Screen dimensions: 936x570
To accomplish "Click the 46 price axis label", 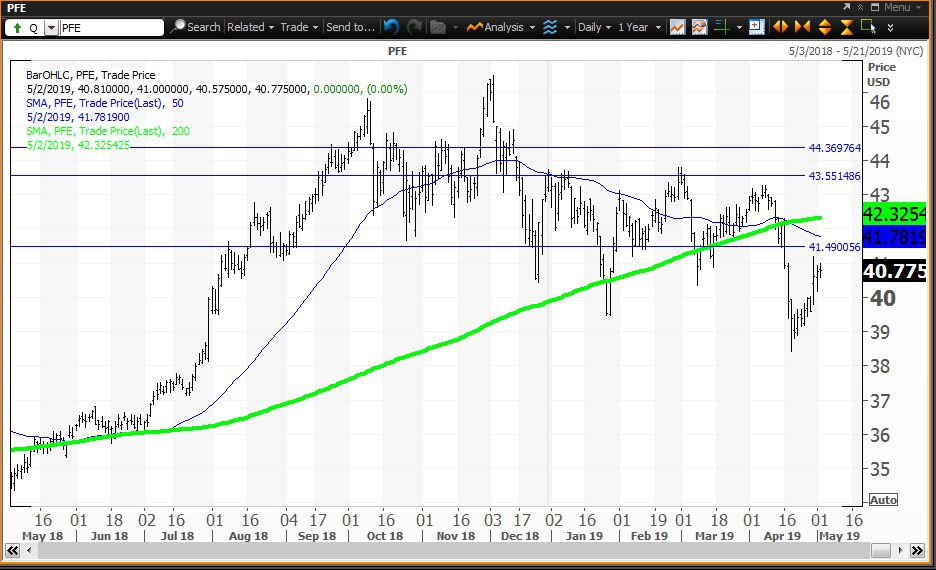I will click(880, 102).
